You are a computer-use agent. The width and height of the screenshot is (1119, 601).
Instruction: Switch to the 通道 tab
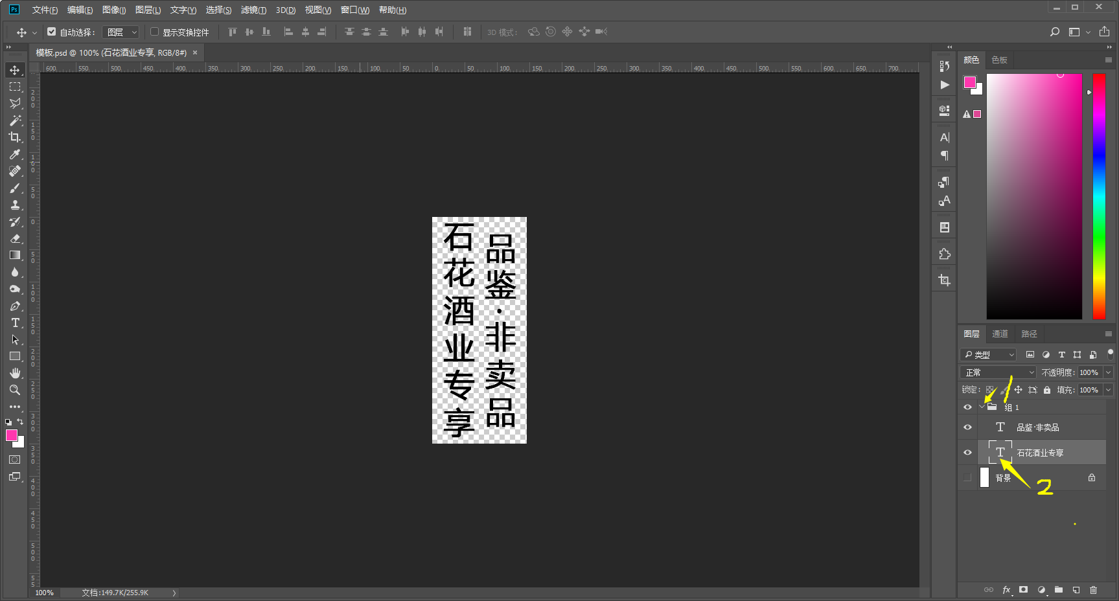(x=1000, y=334)
